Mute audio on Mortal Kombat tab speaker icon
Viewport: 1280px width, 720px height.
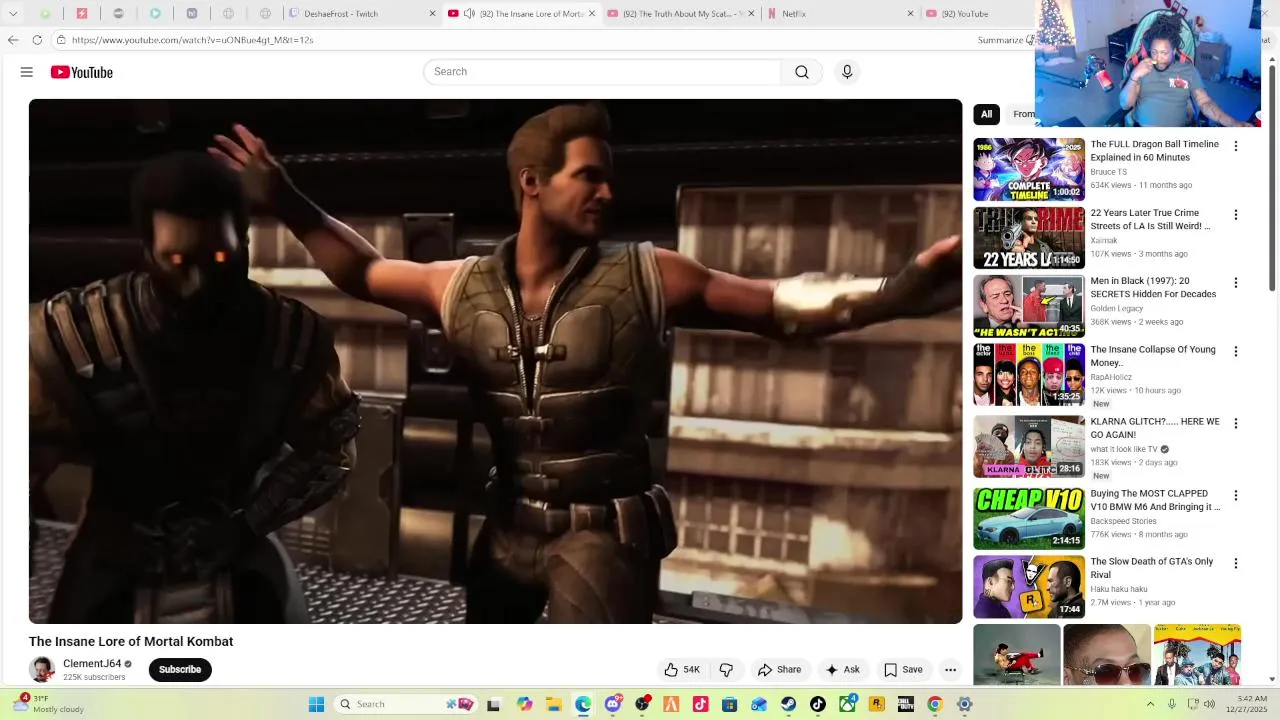[469, 14]
